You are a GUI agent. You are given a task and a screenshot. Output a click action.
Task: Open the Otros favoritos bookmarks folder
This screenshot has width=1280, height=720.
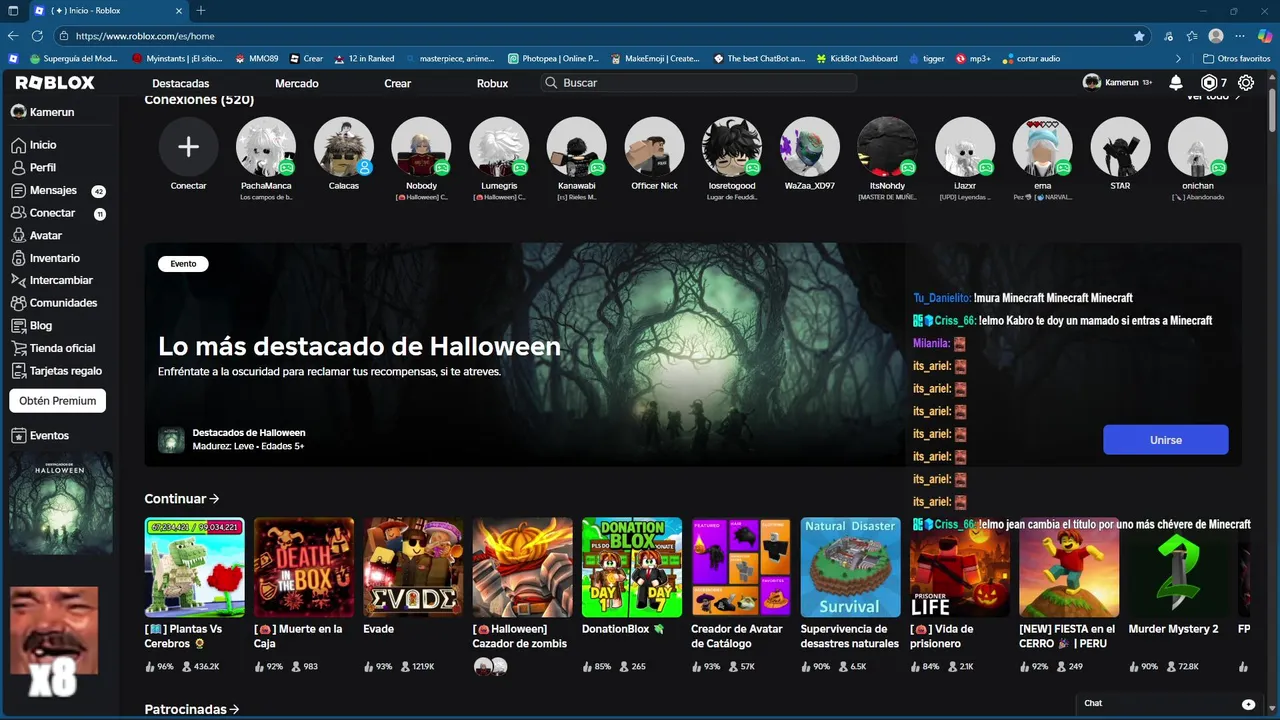coord(1236,59)
